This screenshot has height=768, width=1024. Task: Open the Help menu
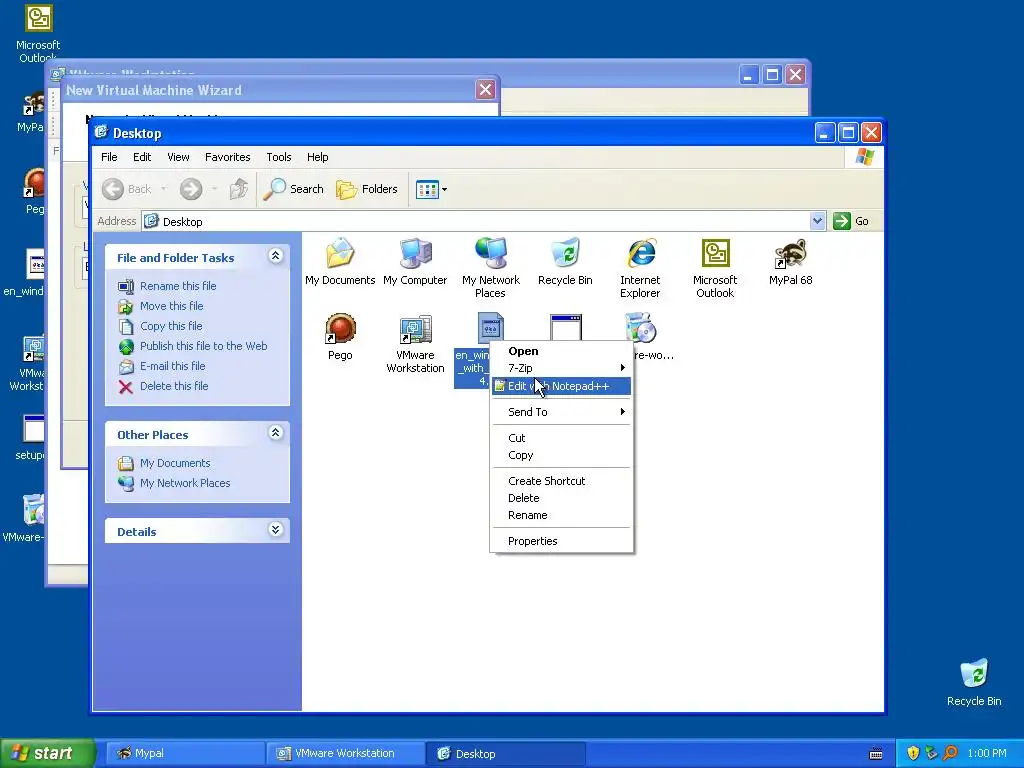[x=317, y=157]
